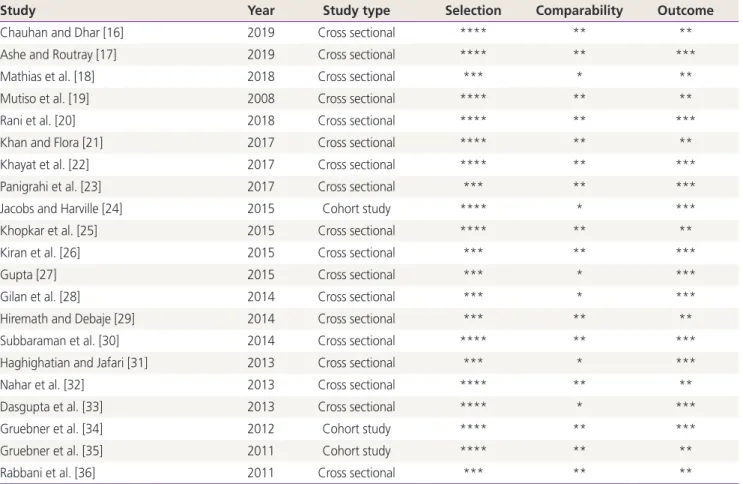Image resolution: width=743 pixels, height=484 pixels.
Task: Click the Year column header
Action: coord(261,10)
